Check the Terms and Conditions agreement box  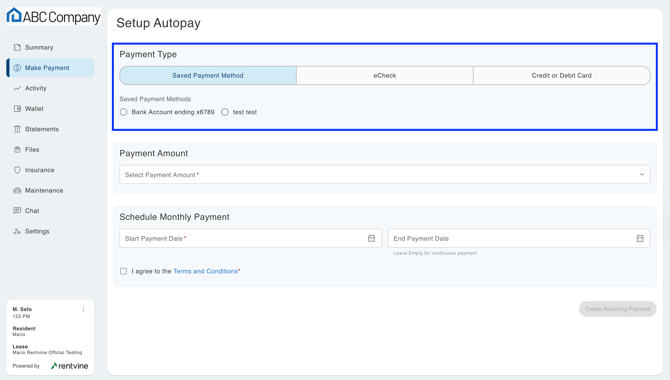[x=123, y=271]
